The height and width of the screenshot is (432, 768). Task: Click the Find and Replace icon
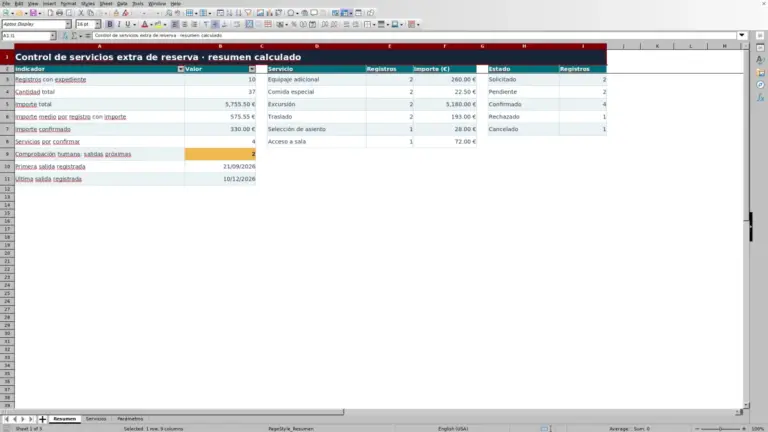168,13
